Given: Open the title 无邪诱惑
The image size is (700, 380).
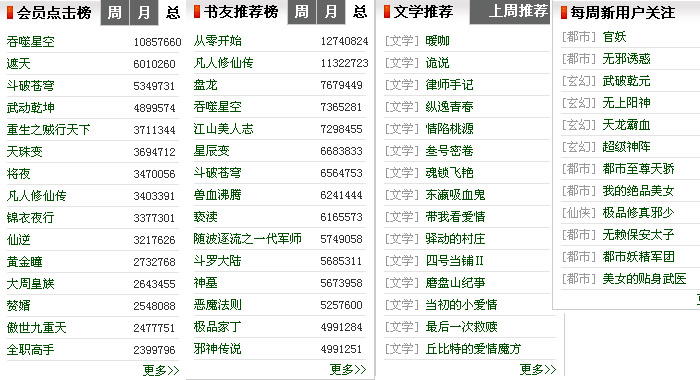Looking at the screenshot, I should (627, 59).
